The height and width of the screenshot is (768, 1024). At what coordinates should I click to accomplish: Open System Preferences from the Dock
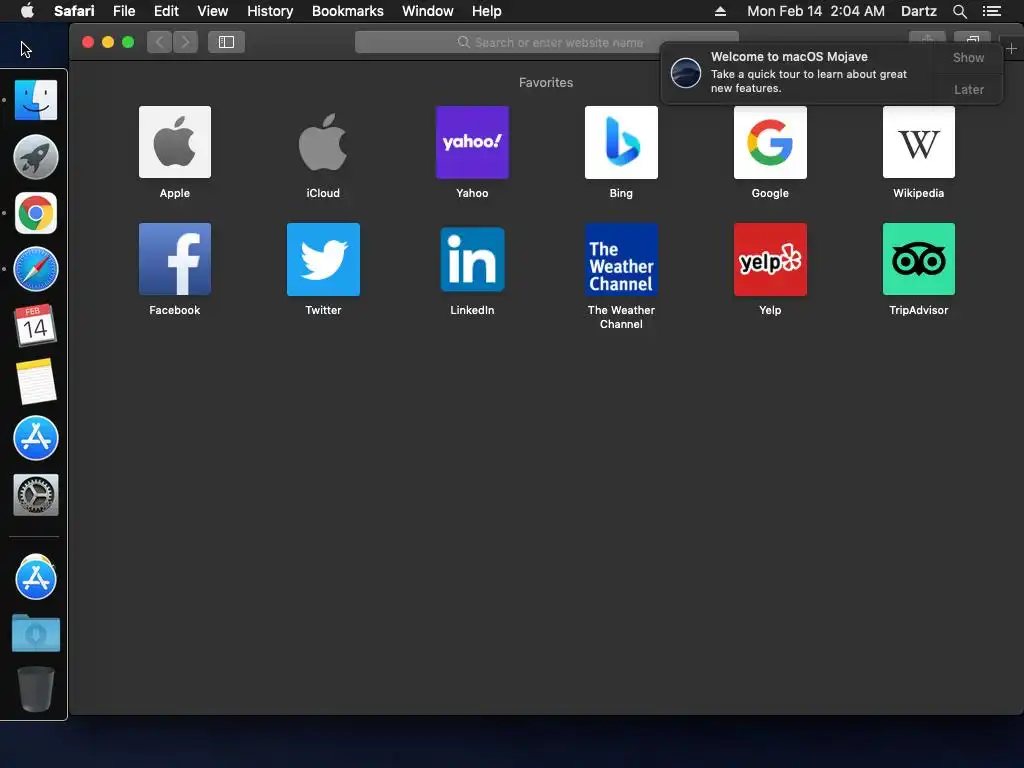[36, 495]
